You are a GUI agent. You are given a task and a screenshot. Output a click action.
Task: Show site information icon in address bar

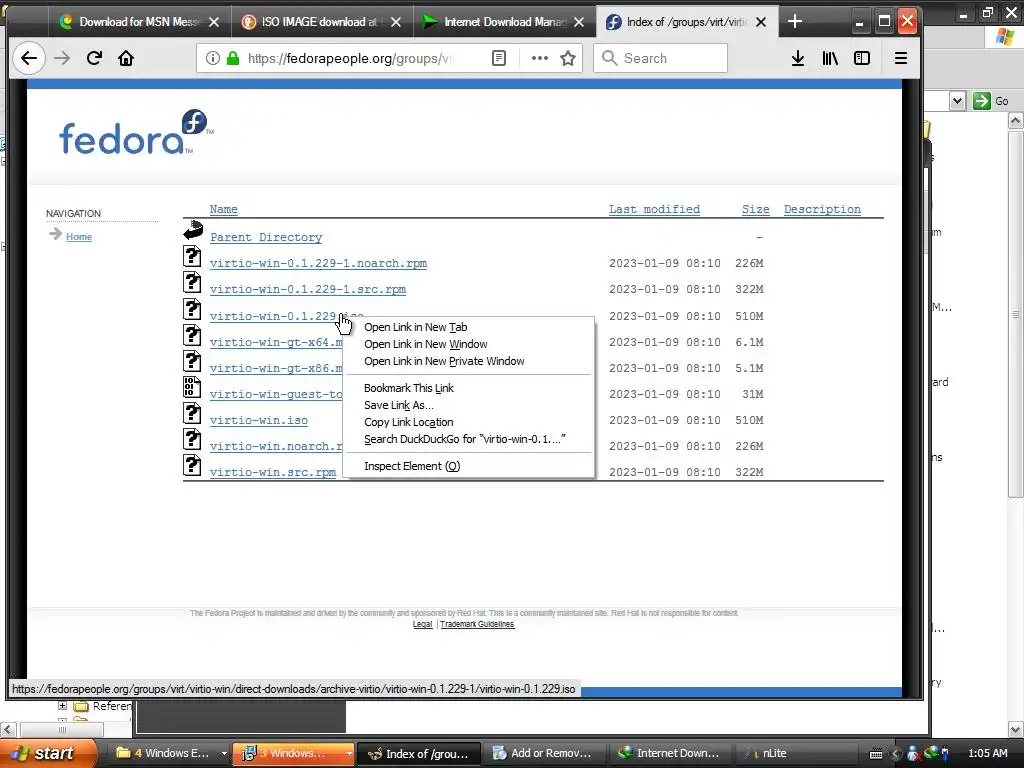tap(213, 58)
